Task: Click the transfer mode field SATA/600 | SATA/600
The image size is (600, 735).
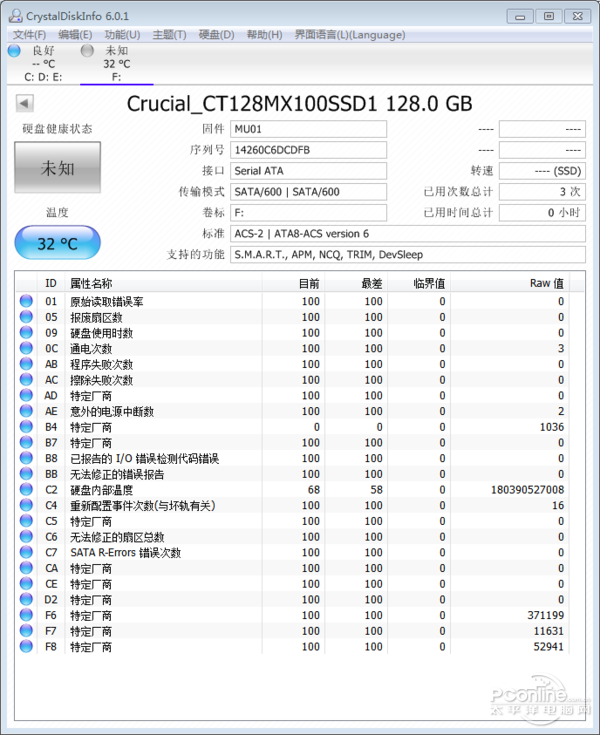Action: click(x=308, y=192)
